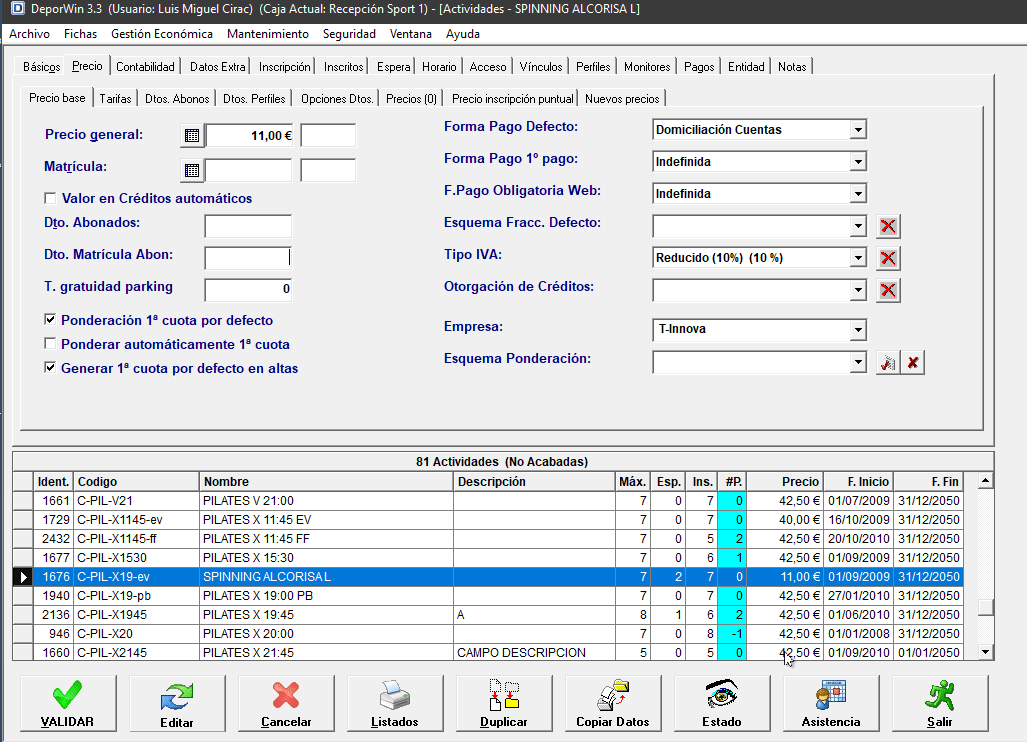The image size is (1027, 742).
Task: Switch to the Inscritos tab
Action: click(x=343, y=67)
